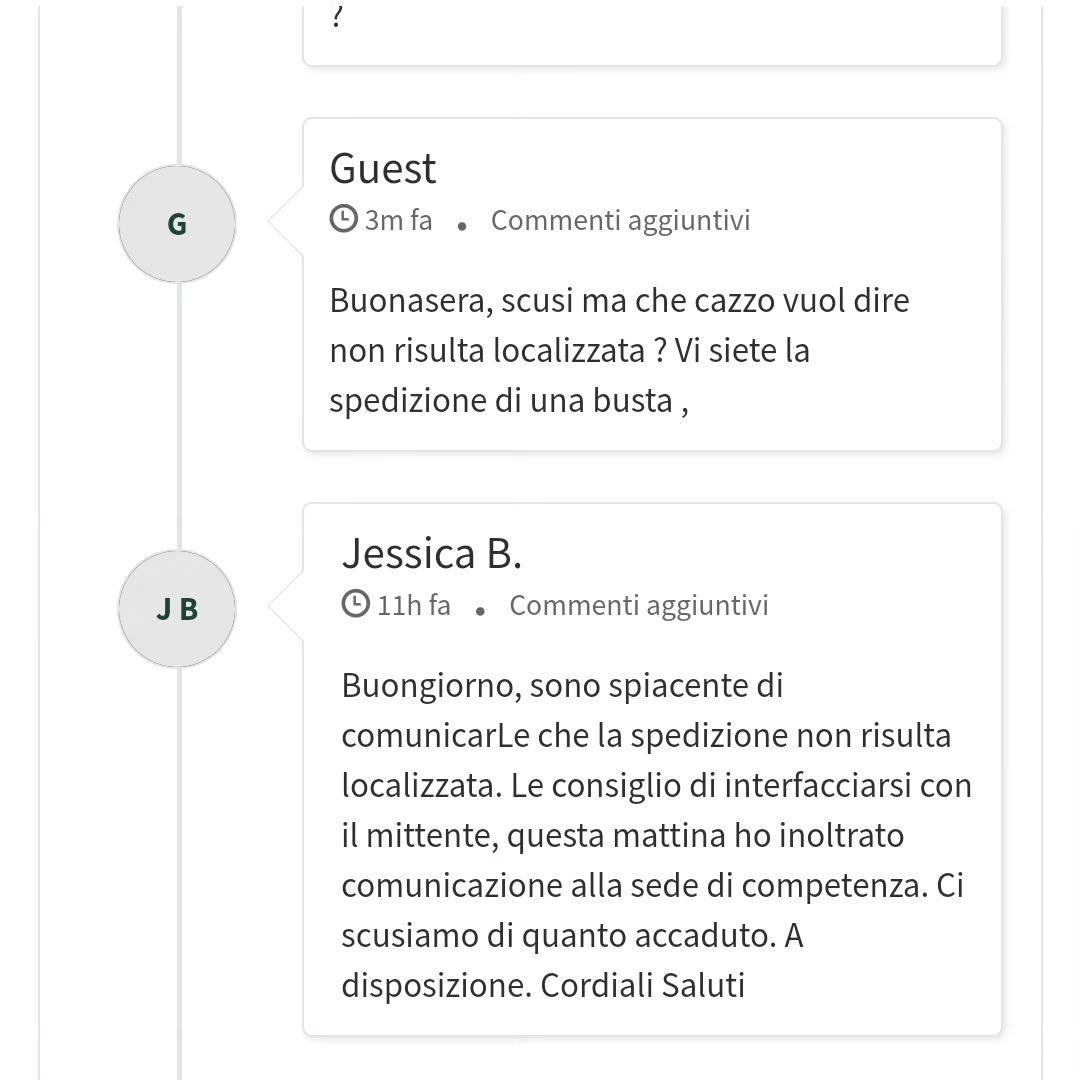The height and width of the screenshot is (1080, 1080).
Task: Click the words Cordiali Saluti in Jessica's reply
Action: click(x=643, y=985)
